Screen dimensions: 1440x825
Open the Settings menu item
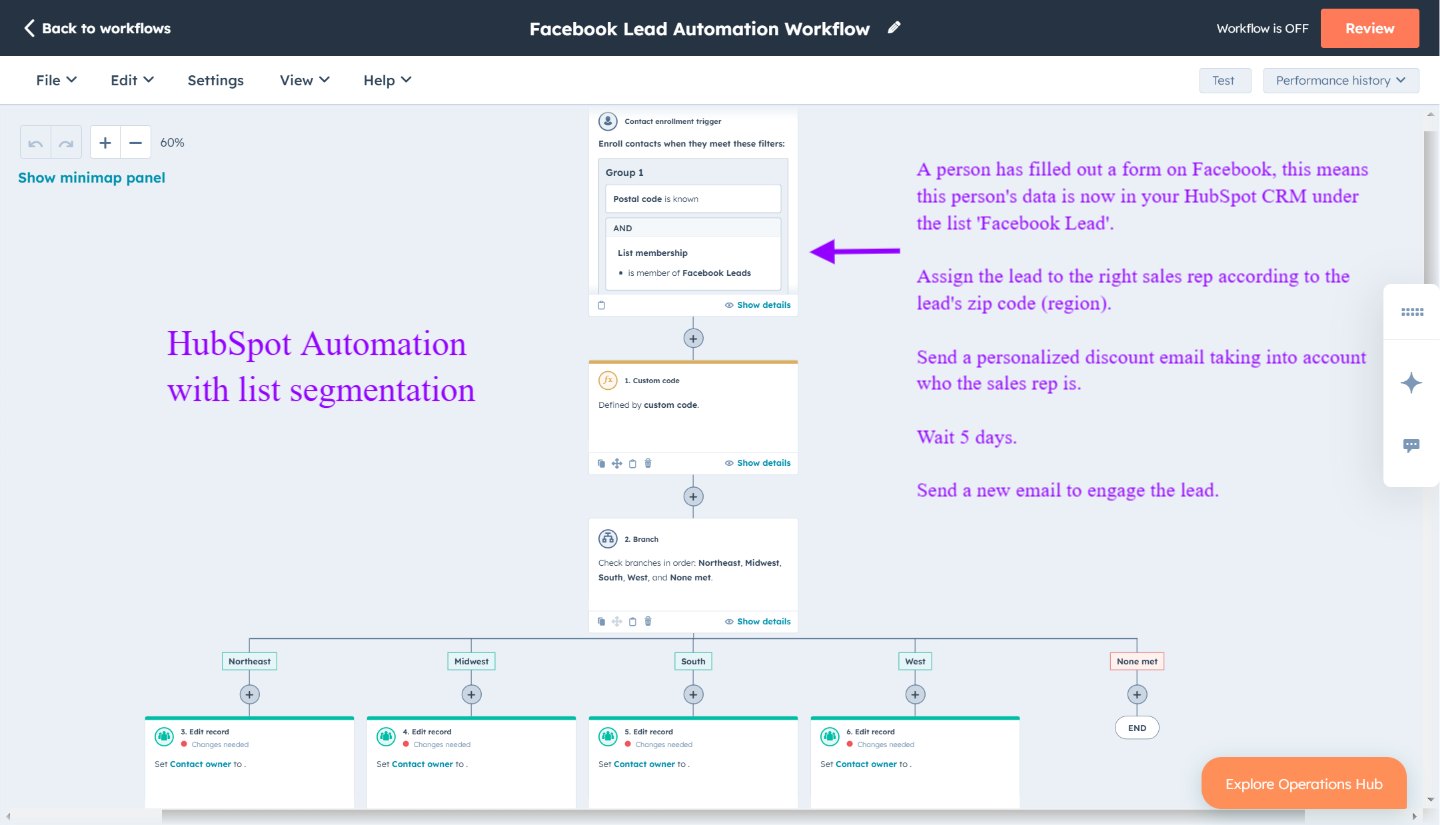pos(215,80)
